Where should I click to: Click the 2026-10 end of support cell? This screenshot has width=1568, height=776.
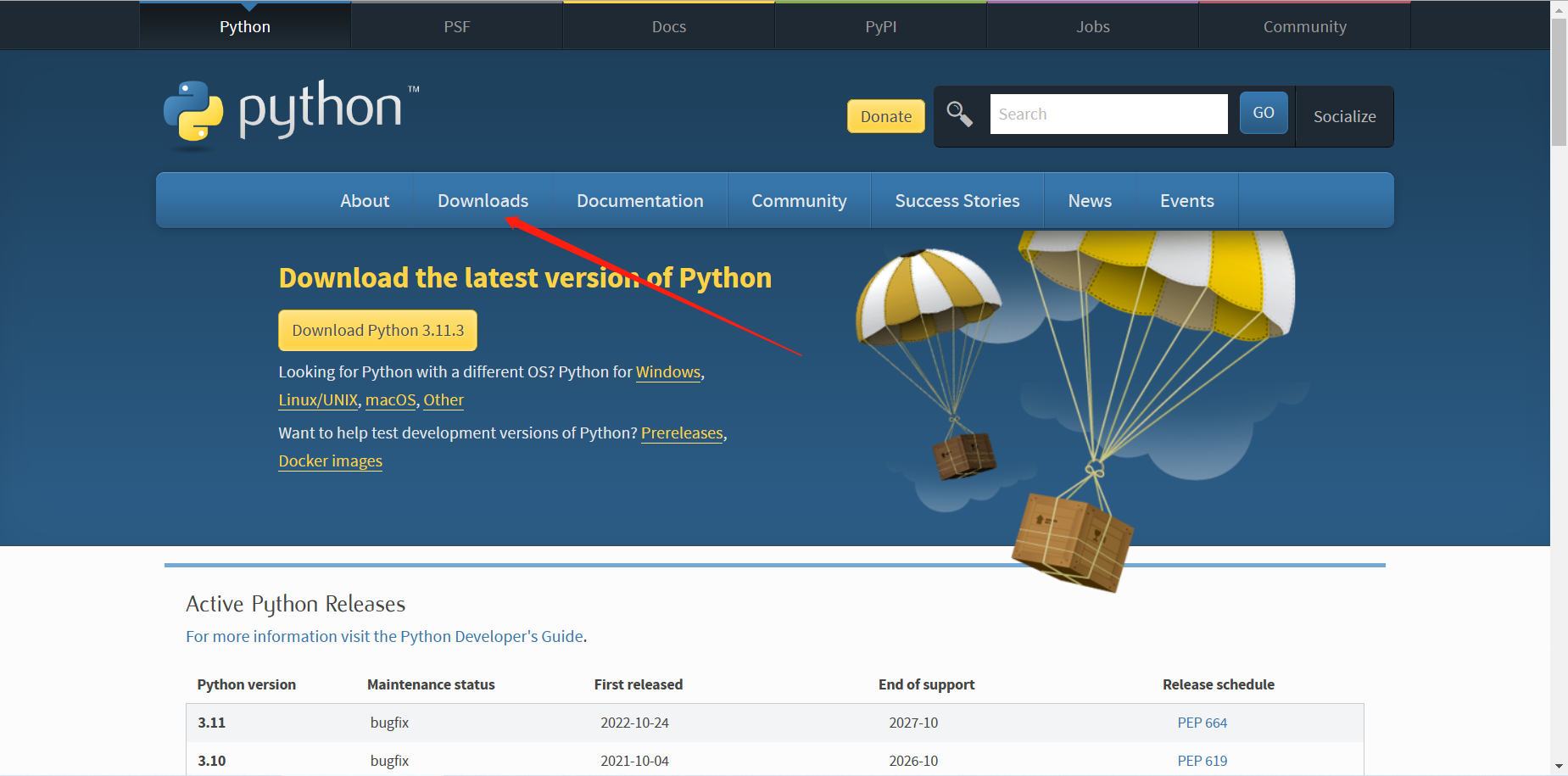[x=913, y=761]
